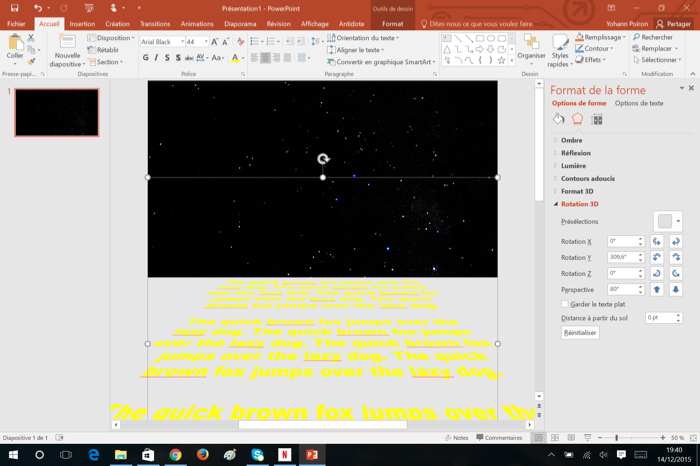Image resolution: width=700 pixels, height=466 pixels.
Task: Click the Partager share button
Action: [x=677, y=24]
